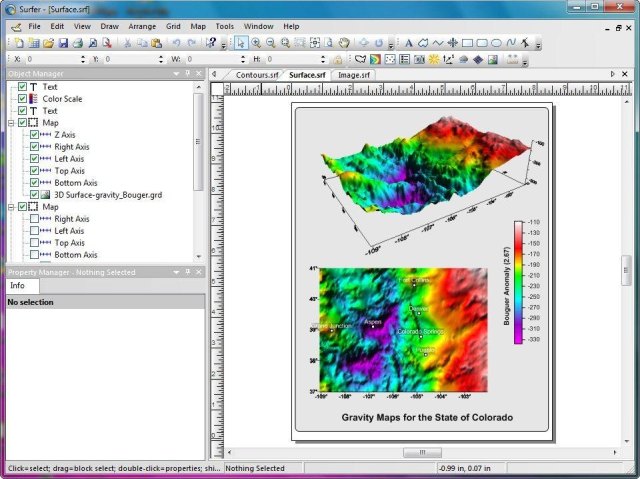This screenshot has width=640, height=479.
Task: Open the toolbar options arrow after Help icon
Action: click(x=224, y=44)
